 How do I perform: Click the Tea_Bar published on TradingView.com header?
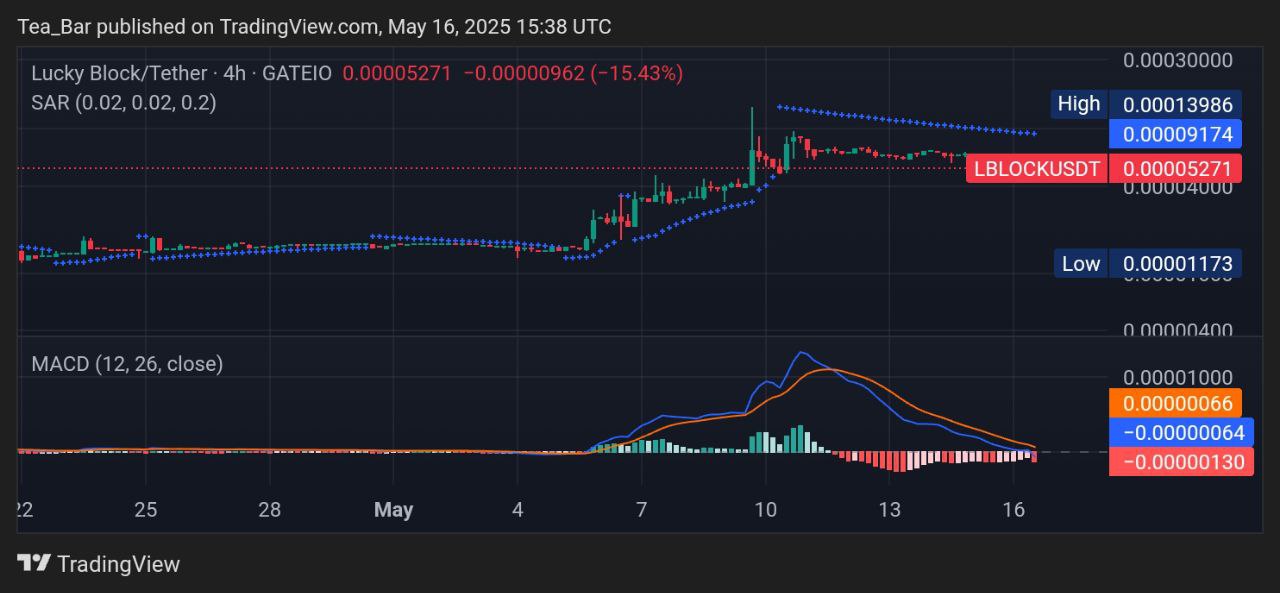click(x=314, y=27)
